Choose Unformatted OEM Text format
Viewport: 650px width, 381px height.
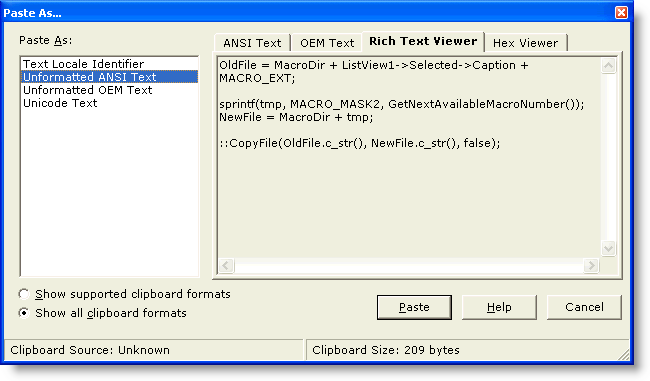tap(109, 90)
